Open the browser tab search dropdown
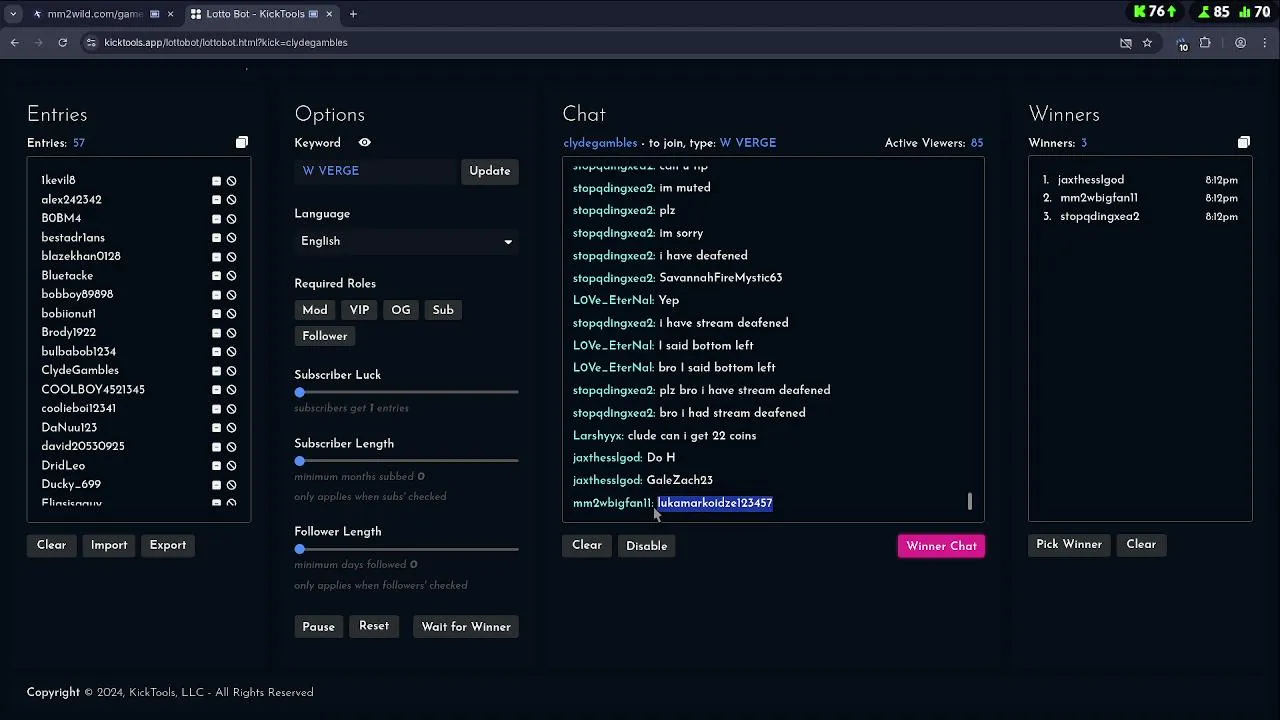Image resolution: width=1280 pixels, height=720 pixels. [x=13, y=14]
